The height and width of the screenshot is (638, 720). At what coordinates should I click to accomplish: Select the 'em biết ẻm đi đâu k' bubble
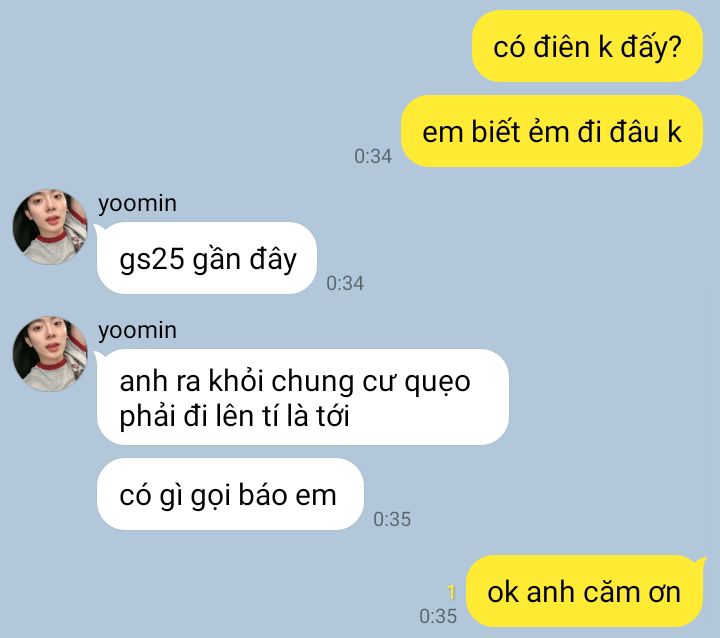(x=552, y=131)
